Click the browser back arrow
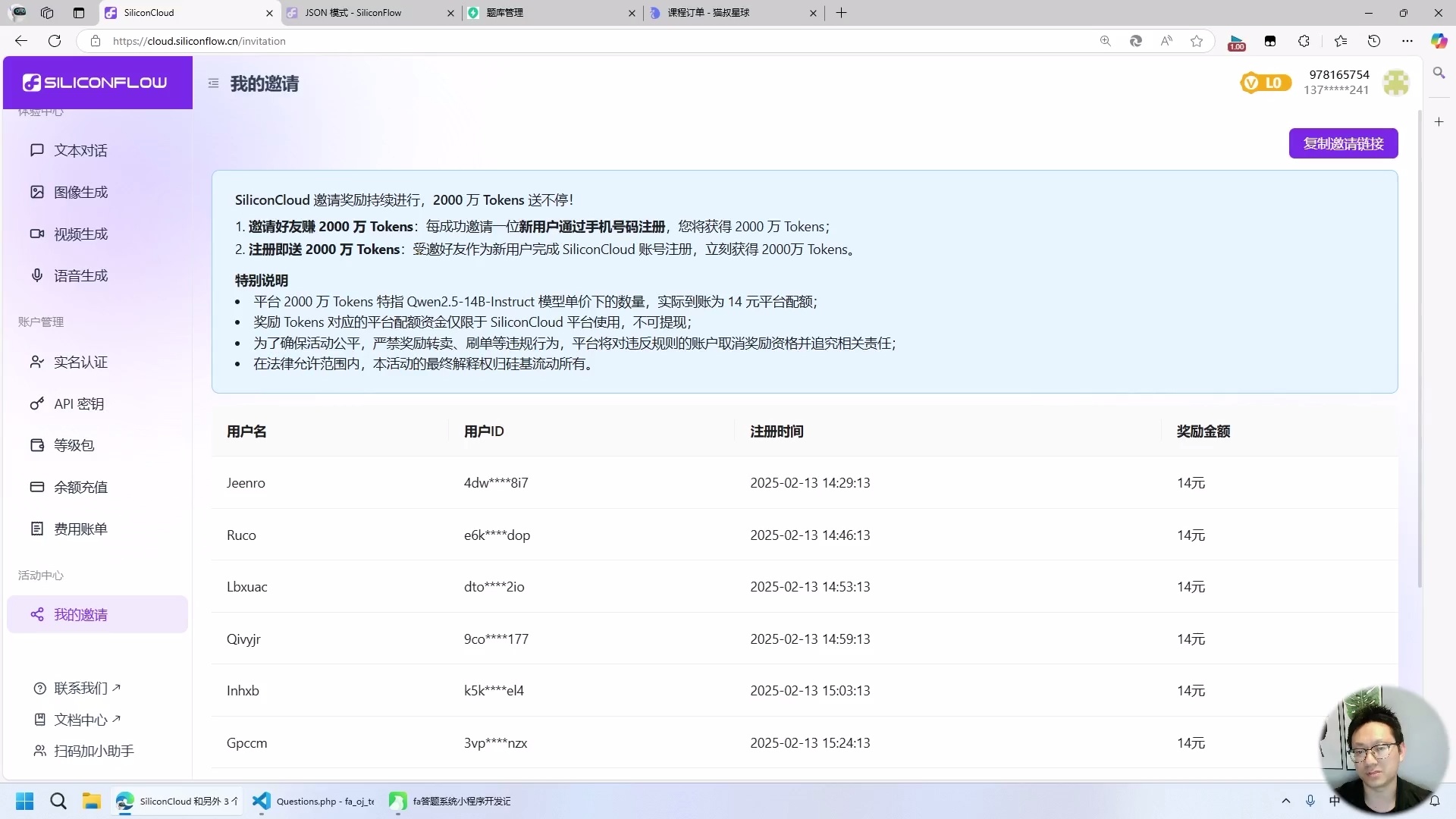Image resolution: width=1456 pixels, height=819 pixels. [21, 41]
